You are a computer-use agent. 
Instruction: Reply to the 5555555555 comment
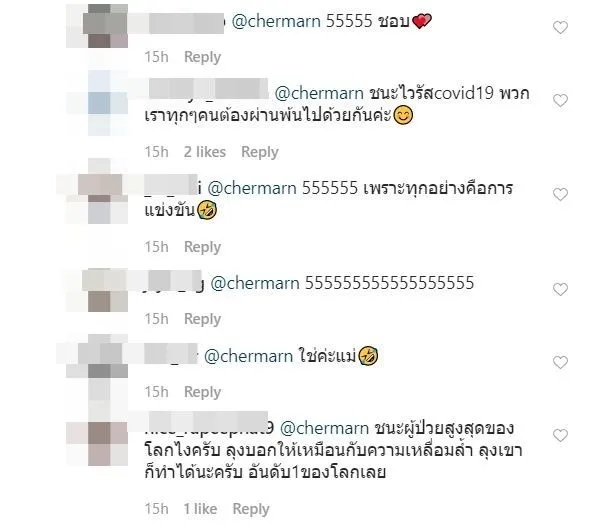click(202, 319)
